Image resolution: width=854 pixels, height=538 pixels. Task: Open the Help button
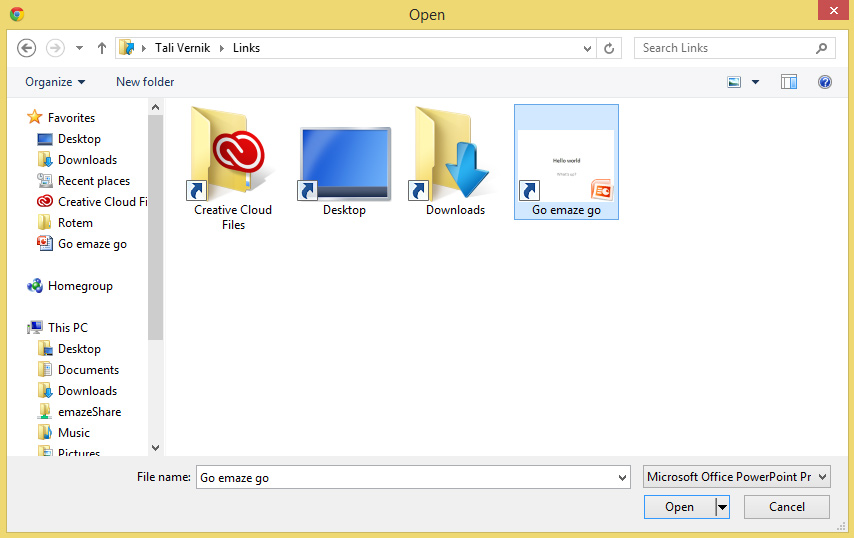pos(825,82)
